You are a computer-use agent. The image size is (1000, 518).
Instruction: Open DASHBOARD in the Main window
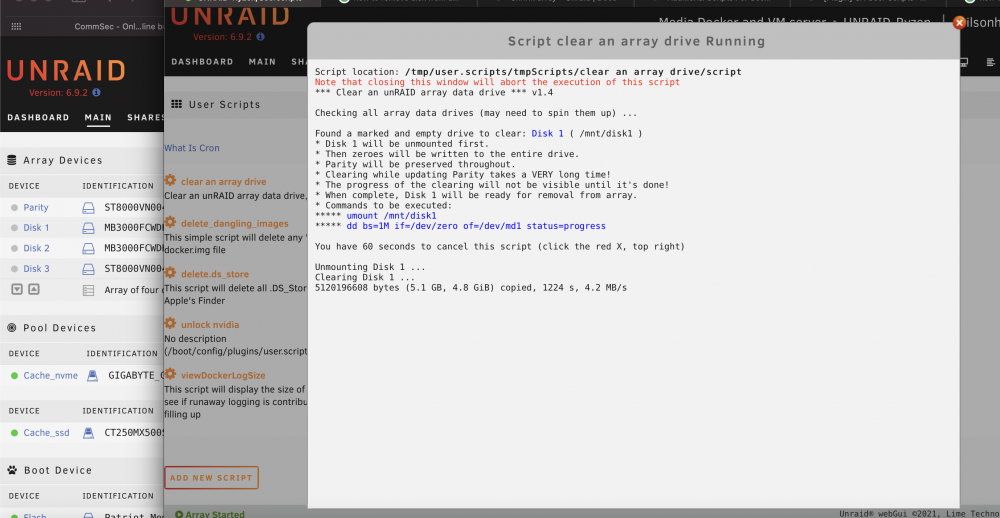coord(38,117)
